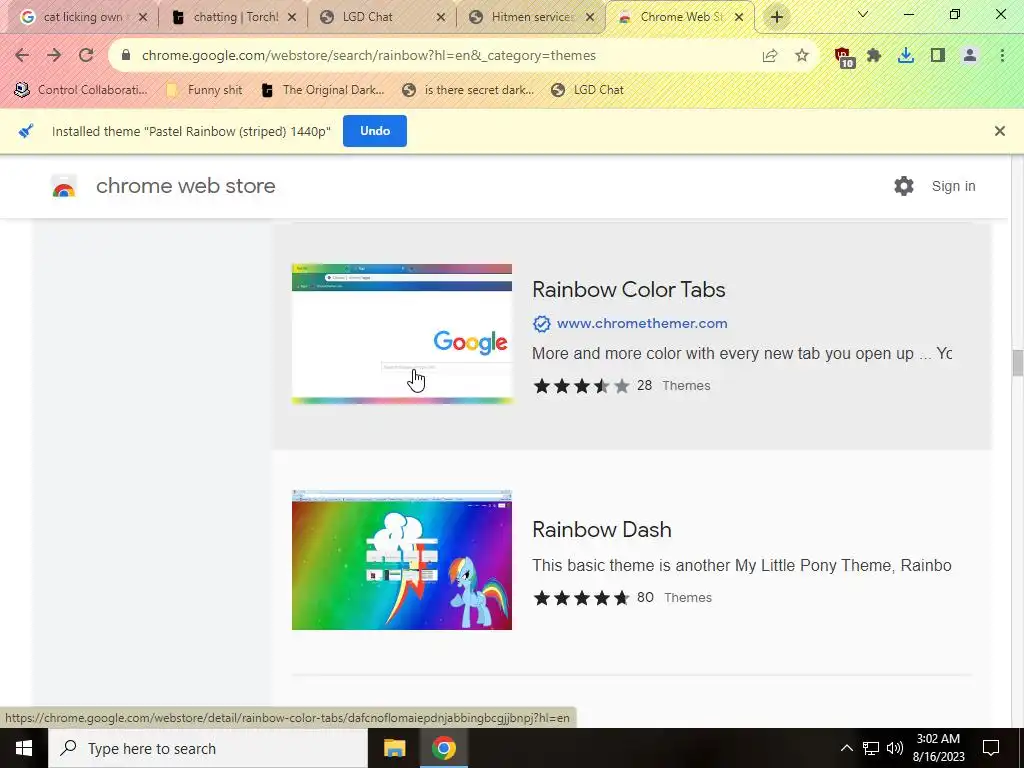
Task: Click the Rainbow Color Tabs description text
Action: point(741,353)
